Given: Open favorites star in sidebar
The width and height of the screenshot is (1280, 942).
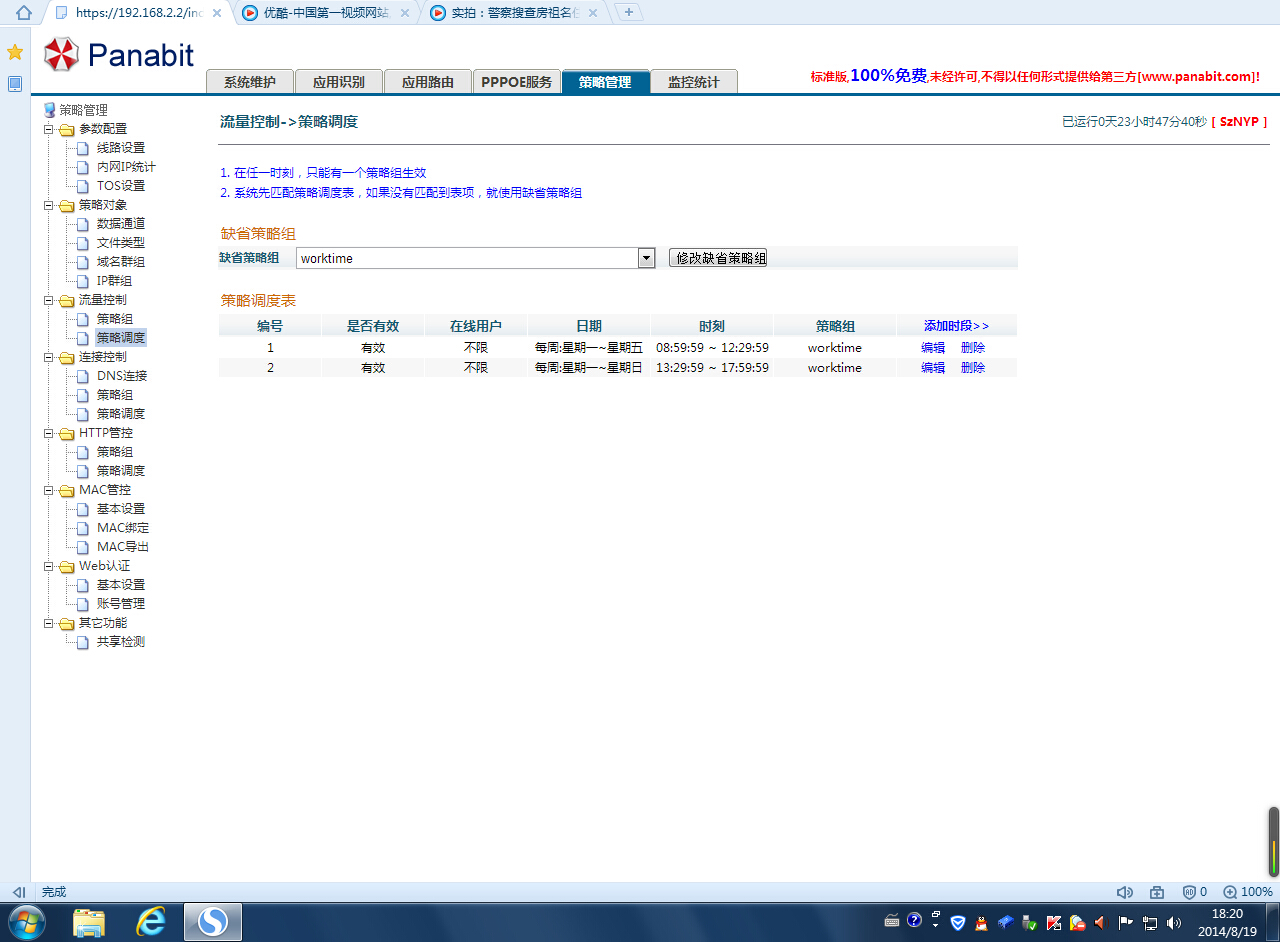Looking at the screenshot, I should coord(15,52).
